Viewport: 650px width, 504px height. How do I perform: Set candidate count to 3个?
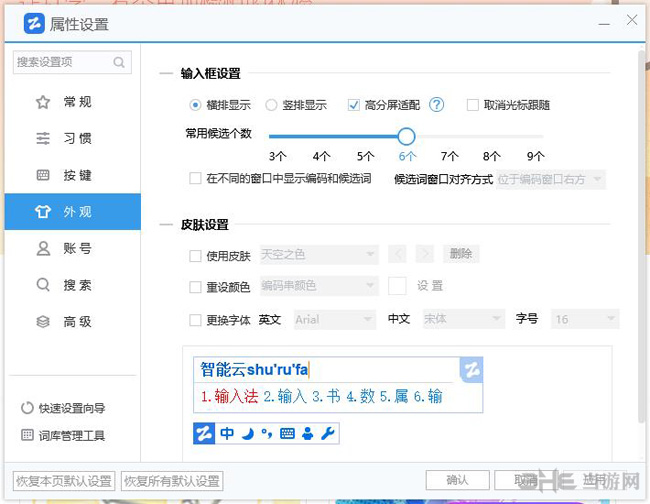click(277, 156)
